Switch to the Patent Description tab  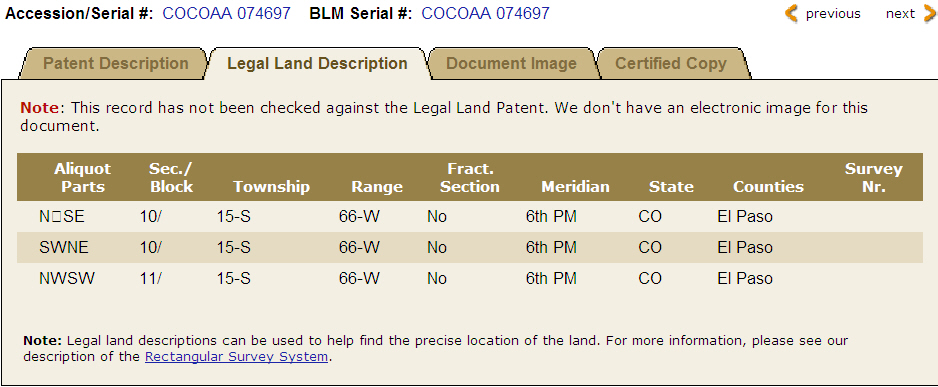tap(116, 63)
